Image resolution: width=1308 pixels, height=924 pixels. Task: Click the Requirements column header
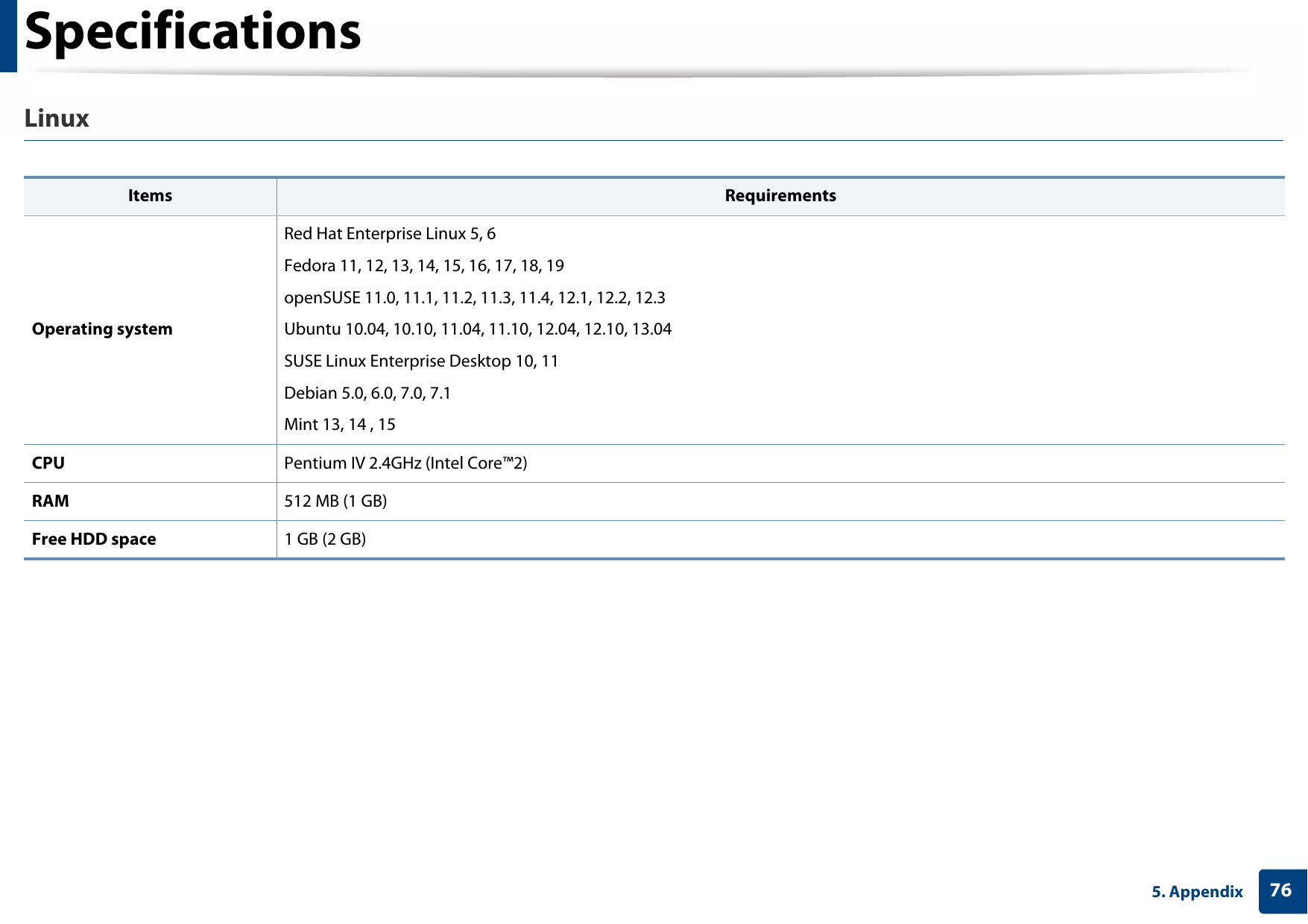coord(780,196)
